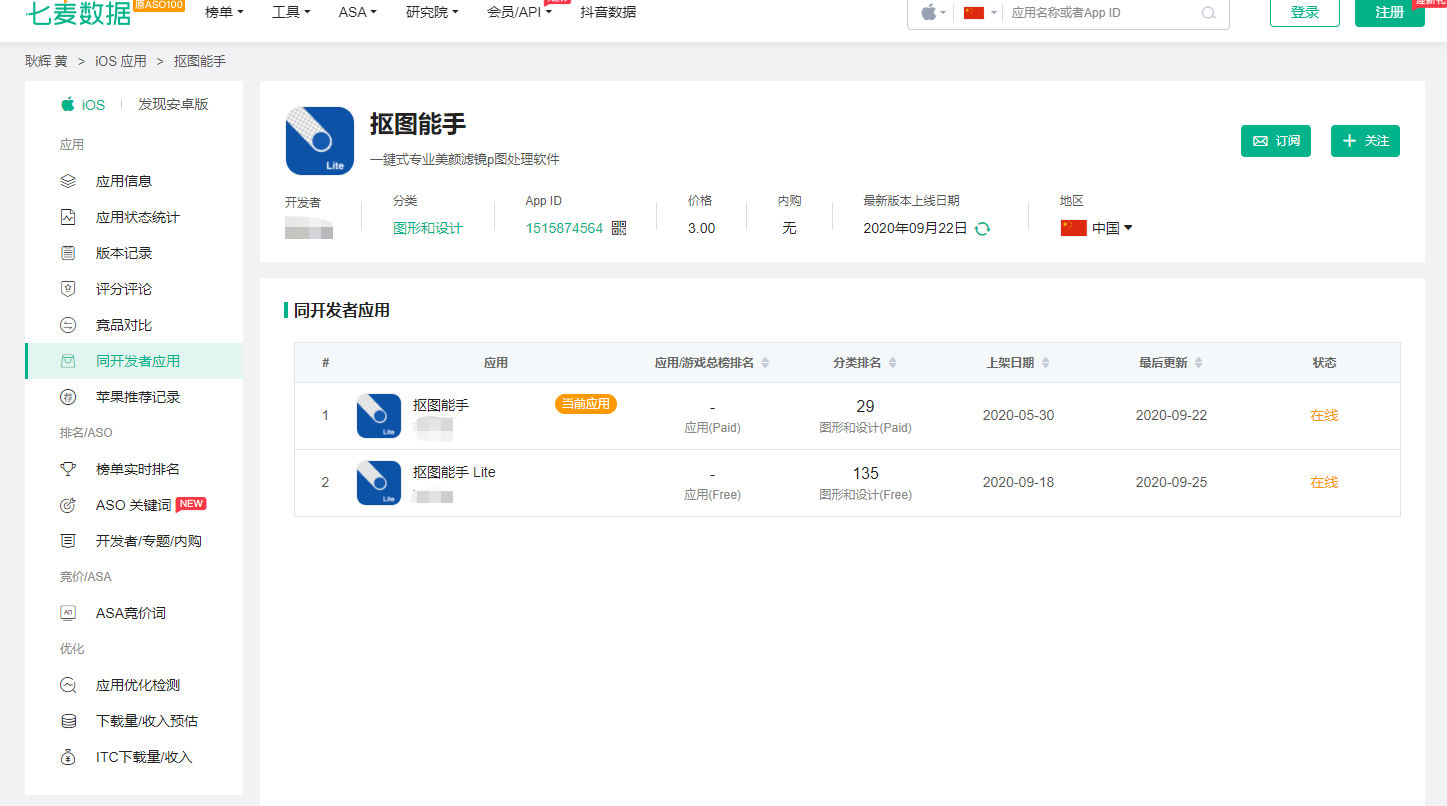Open the 抠图能手 Lite app name link
Image resolution: width=1447 pixels, height=806 pixels.
point(454,472)
